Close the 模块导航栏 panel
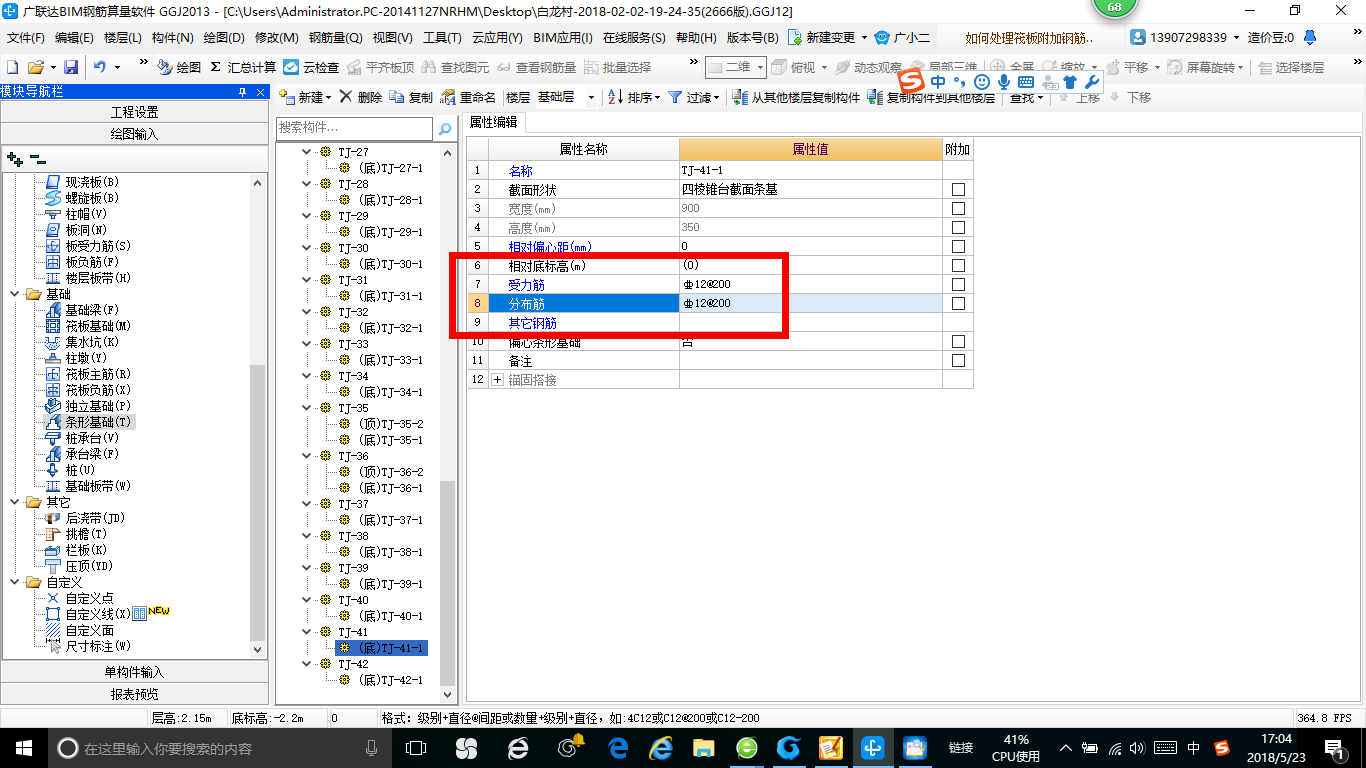This screenshot has height=768, width=1366. tap(260, 92)
